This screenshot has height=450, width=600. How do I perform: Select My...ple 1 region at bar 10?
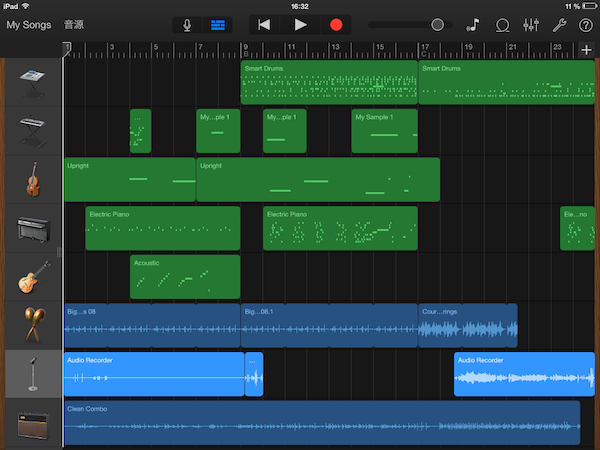(285, 131)
